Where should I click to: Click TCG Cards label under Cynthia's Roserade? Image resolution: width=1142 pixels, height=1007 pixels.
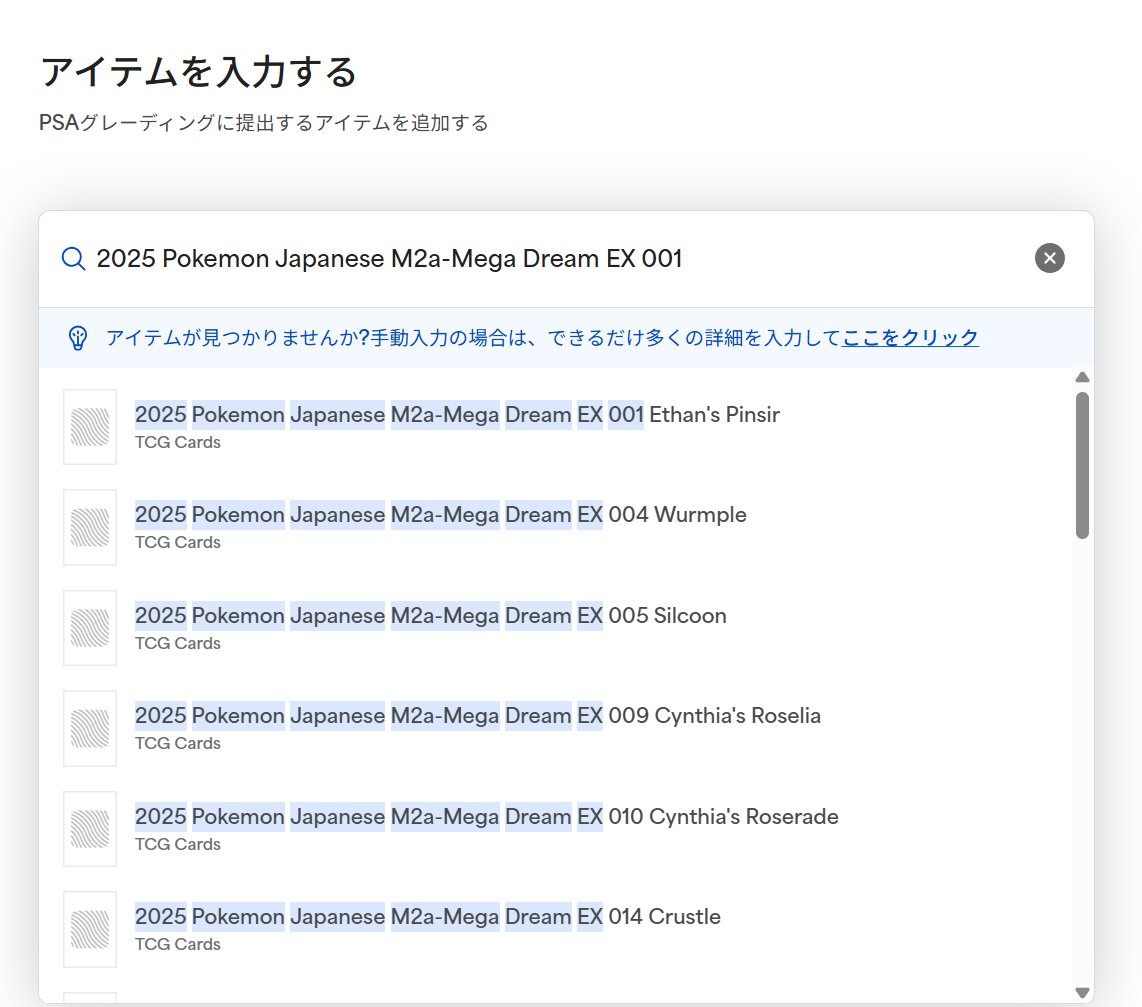pos(178,844)
